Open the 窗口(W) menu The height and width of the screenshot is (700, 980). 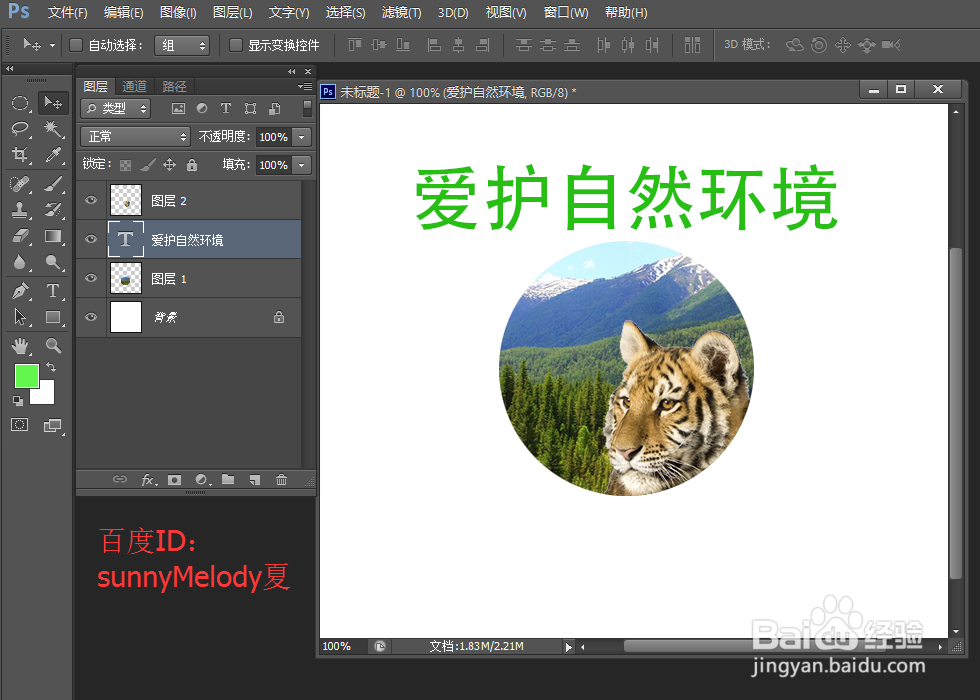click(566, 12)
